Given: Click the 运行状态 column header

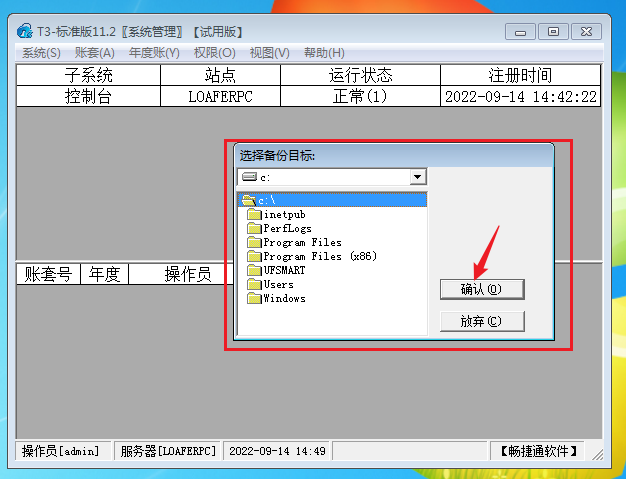Looking at the screenshot, I should [361, 75].
